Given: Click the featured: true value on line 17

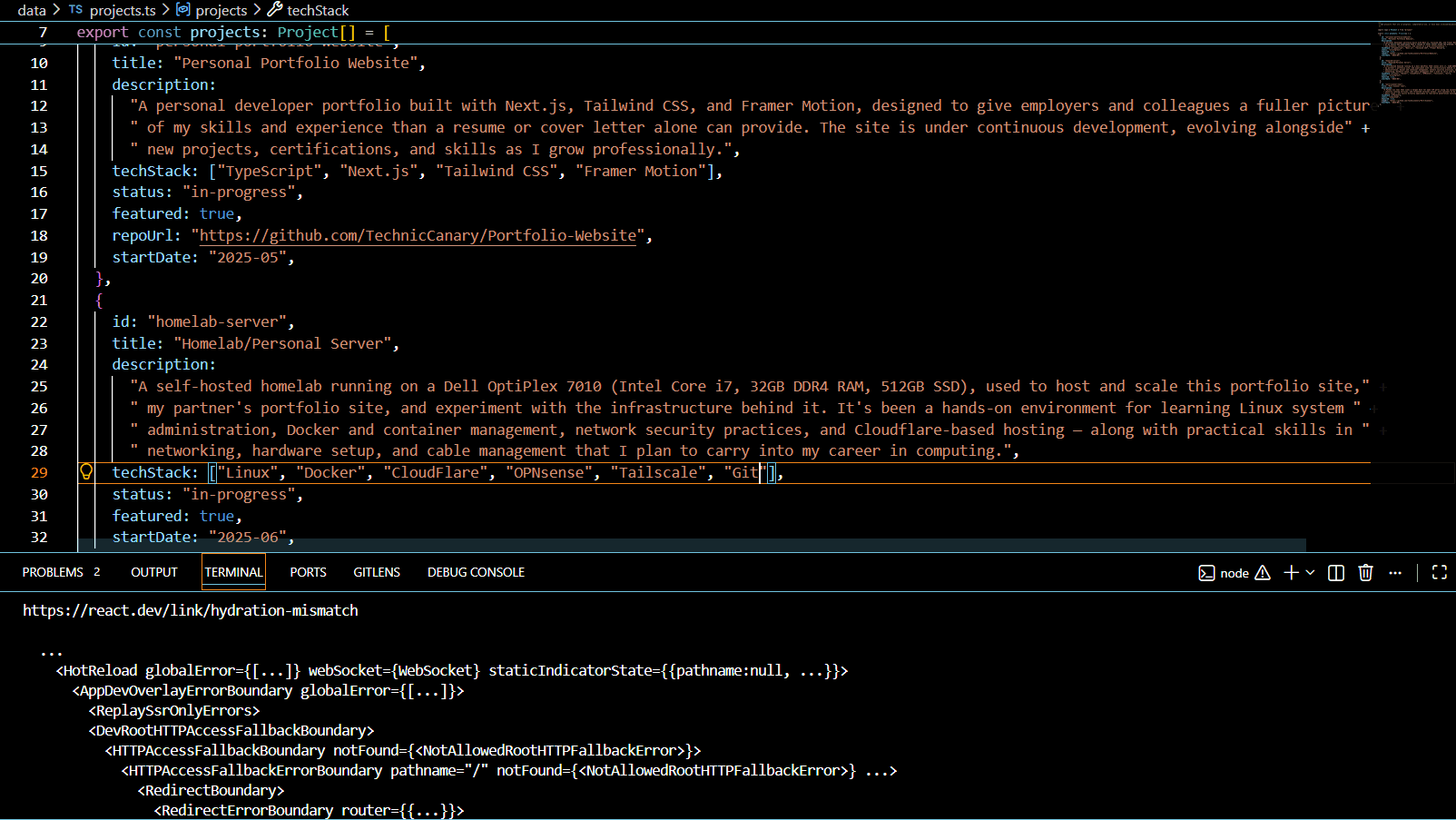Looking at the screenshot, I should tap(217, 213).
